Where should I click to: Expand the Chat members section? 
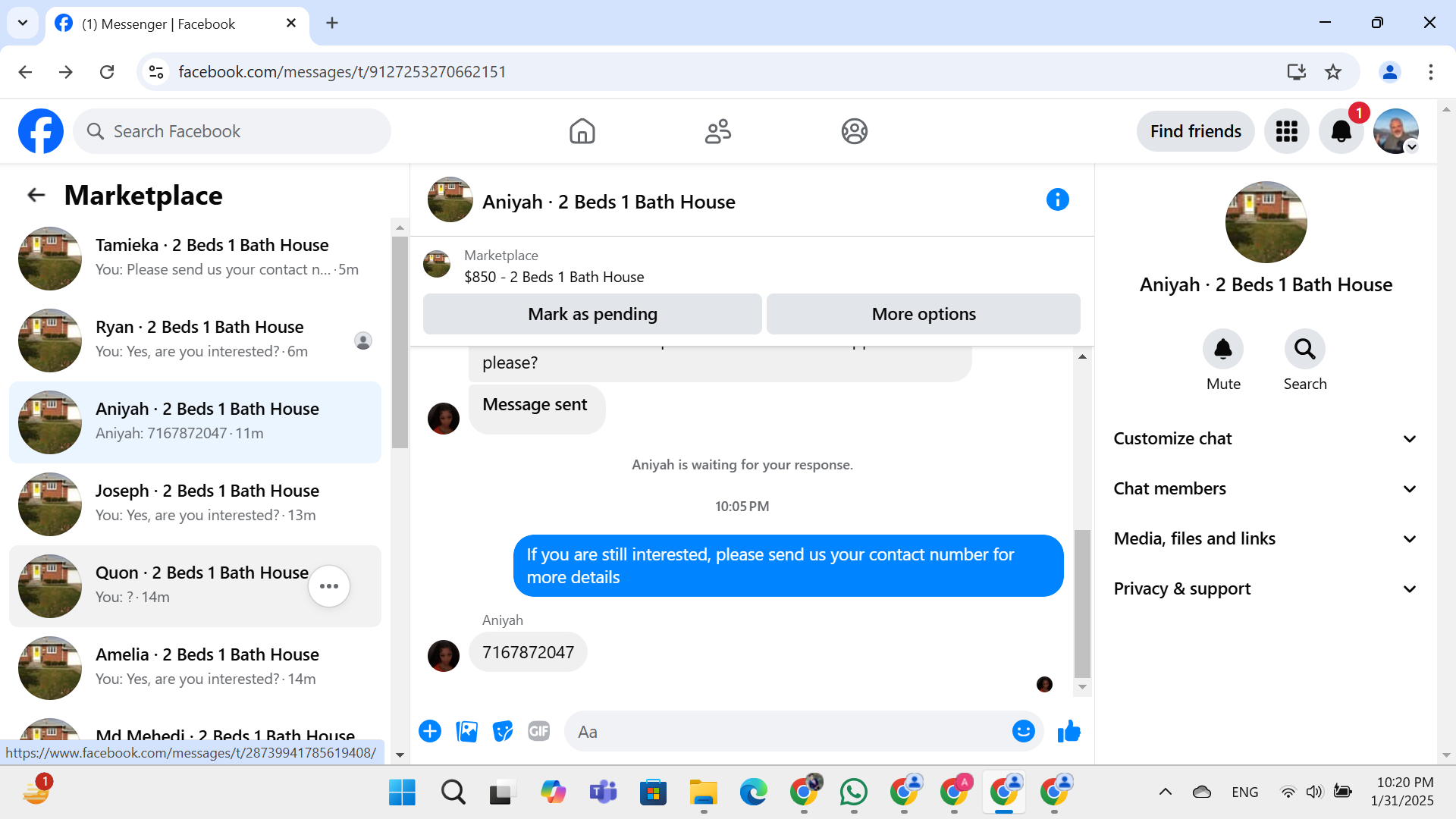click(1265, 489)
